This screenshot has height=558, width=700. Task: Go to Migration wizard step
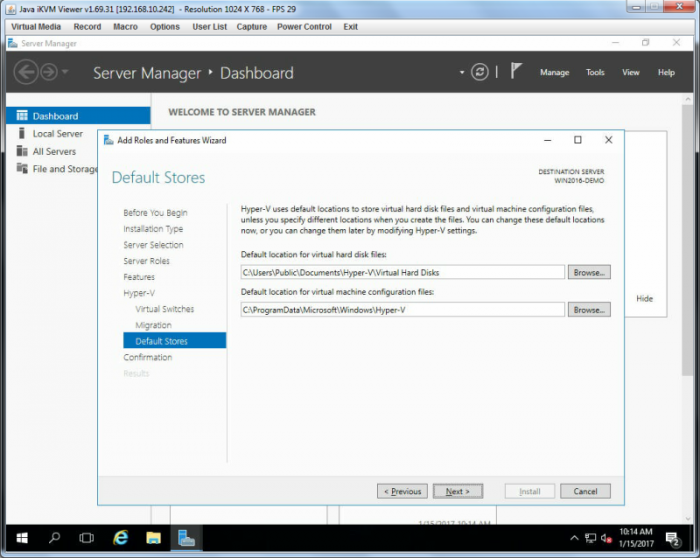click(153, 325)
